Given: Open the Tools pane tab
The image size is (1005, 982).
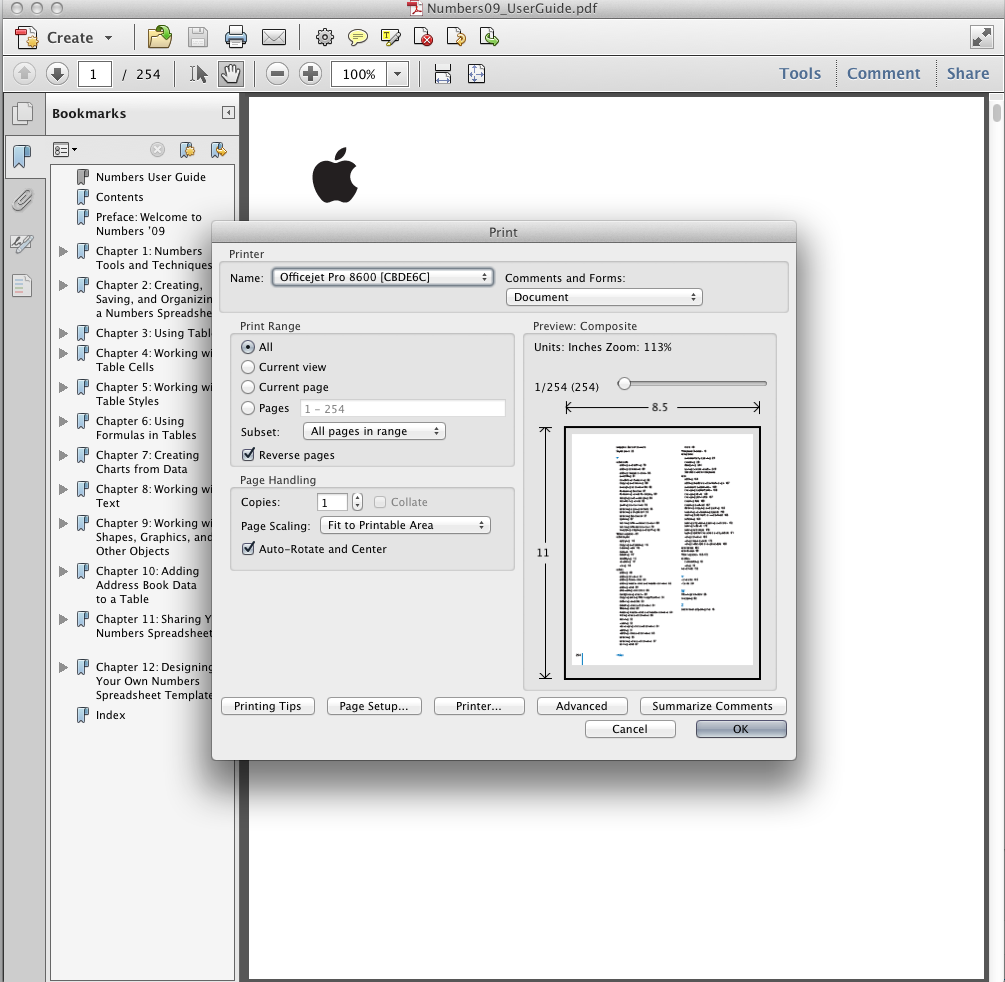Looking at the screenshot, I should [799, 74].
